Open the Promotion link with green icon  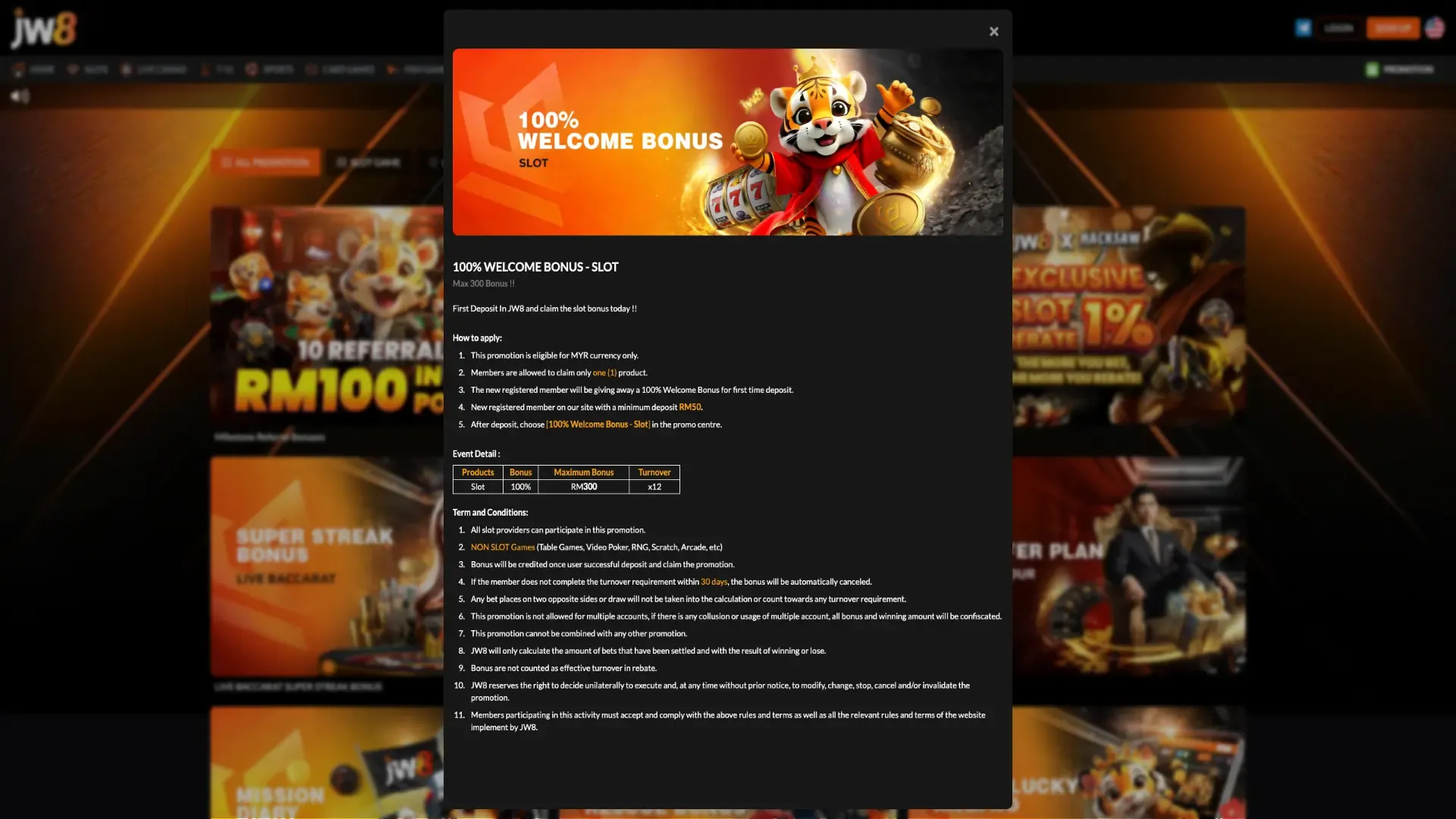(x=1400, y=69)
